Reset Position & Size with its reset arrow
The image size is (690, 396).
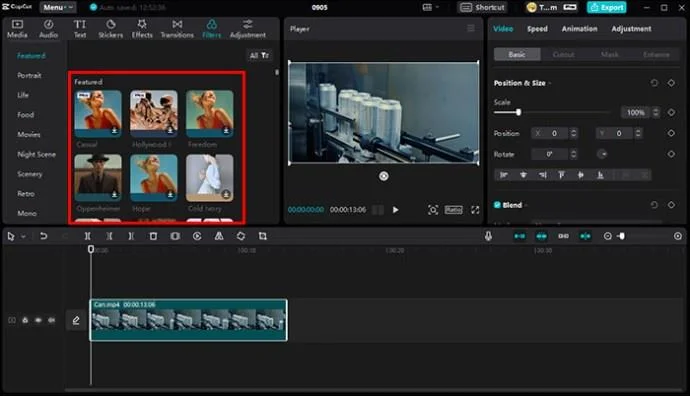click(654, 83)
